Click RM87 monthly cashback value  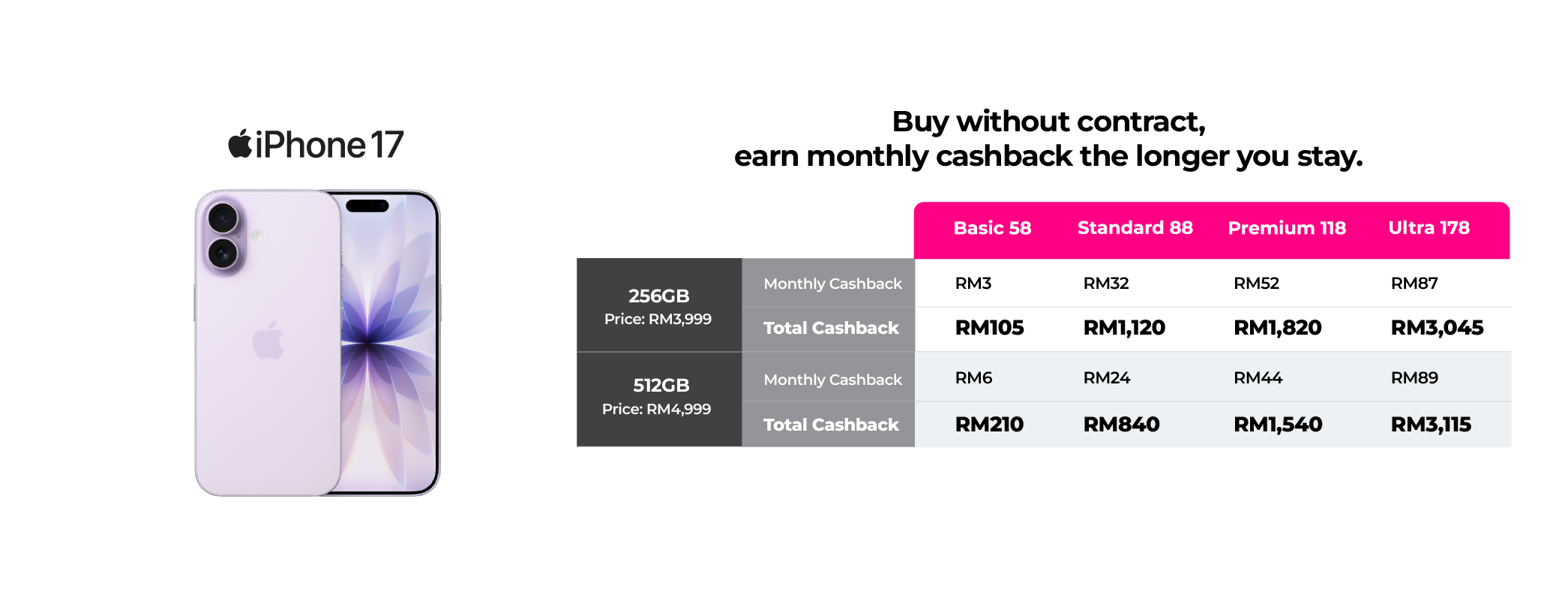pyautogui.click(x=1414, y=284)
